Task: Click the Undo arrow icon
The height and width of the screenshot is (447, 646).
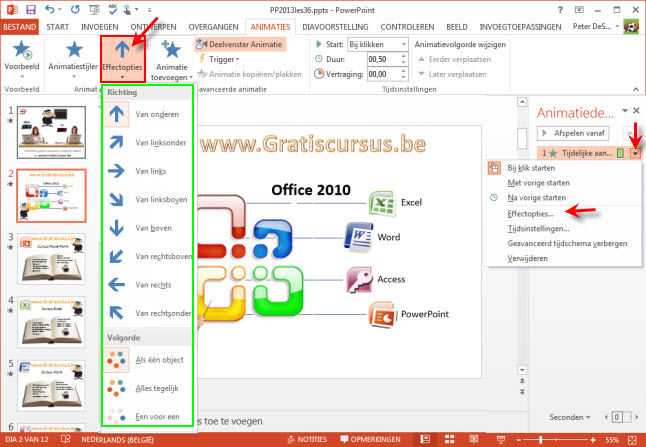Action: pyautogui.click(x=50, y=9)
